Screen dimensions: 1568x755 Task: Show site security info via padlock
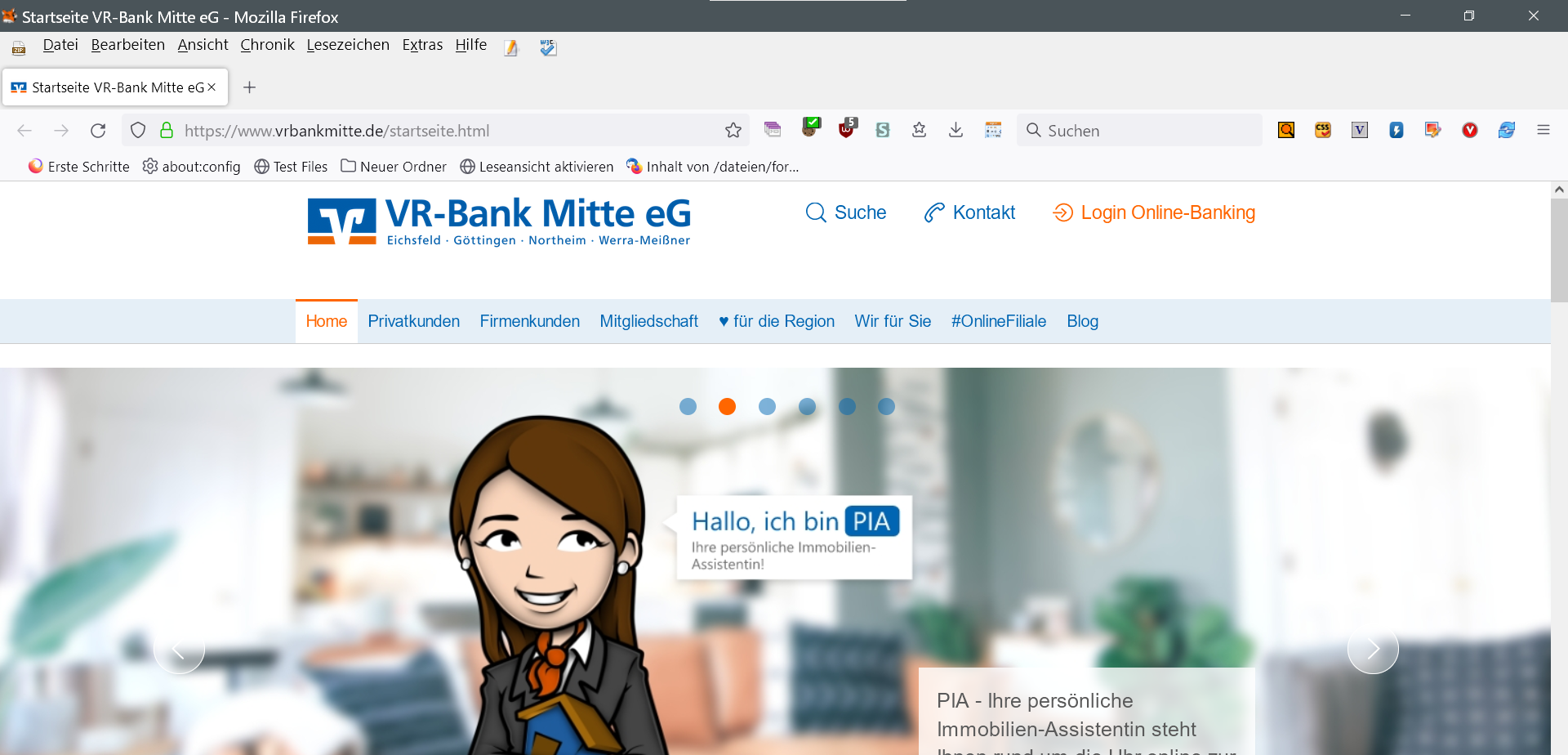point(167,131)
